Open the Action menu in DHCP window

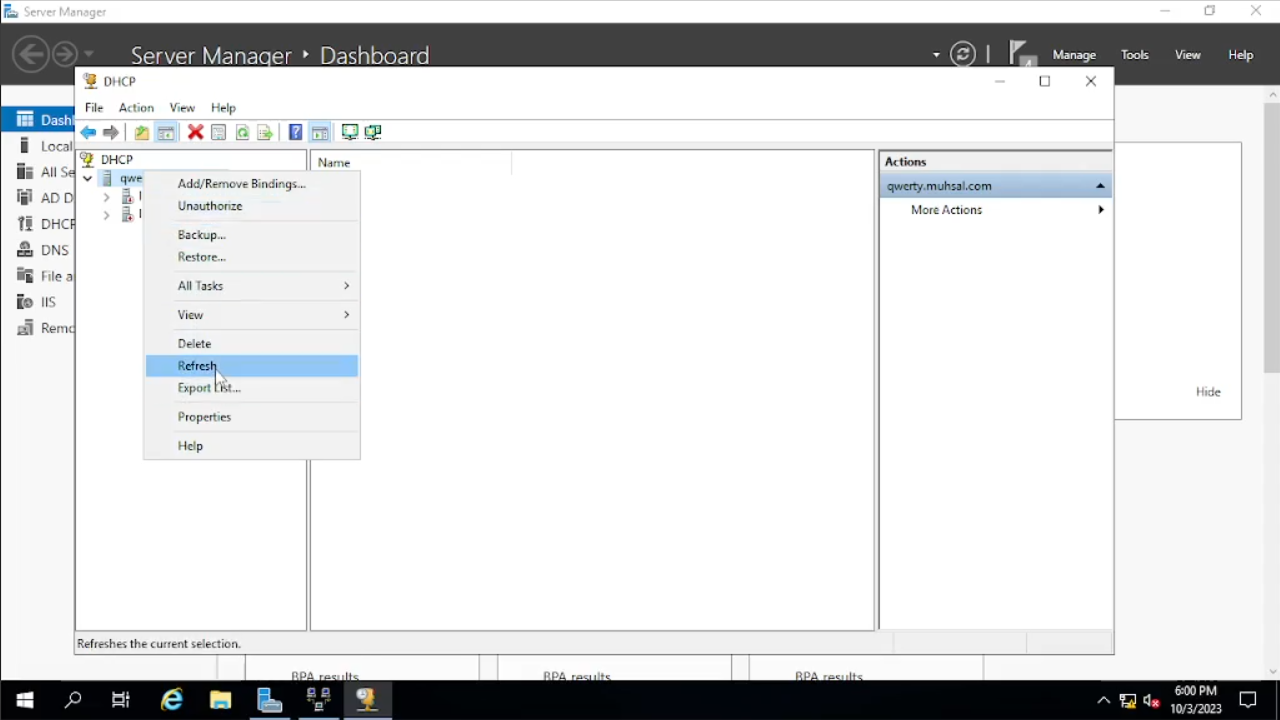tap(136, 107)
